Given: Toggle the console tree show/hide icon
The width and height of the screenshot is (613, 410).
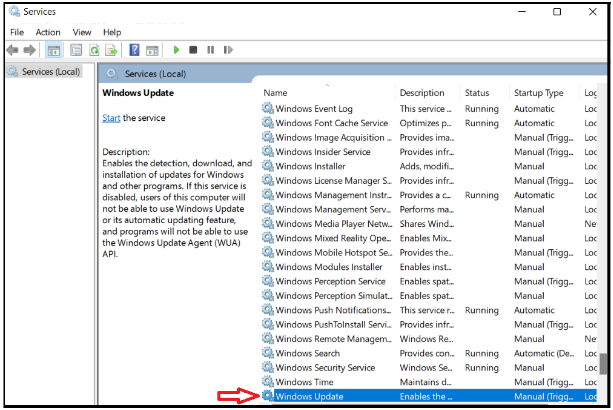Looking at the screenshot, I should 54,50.
